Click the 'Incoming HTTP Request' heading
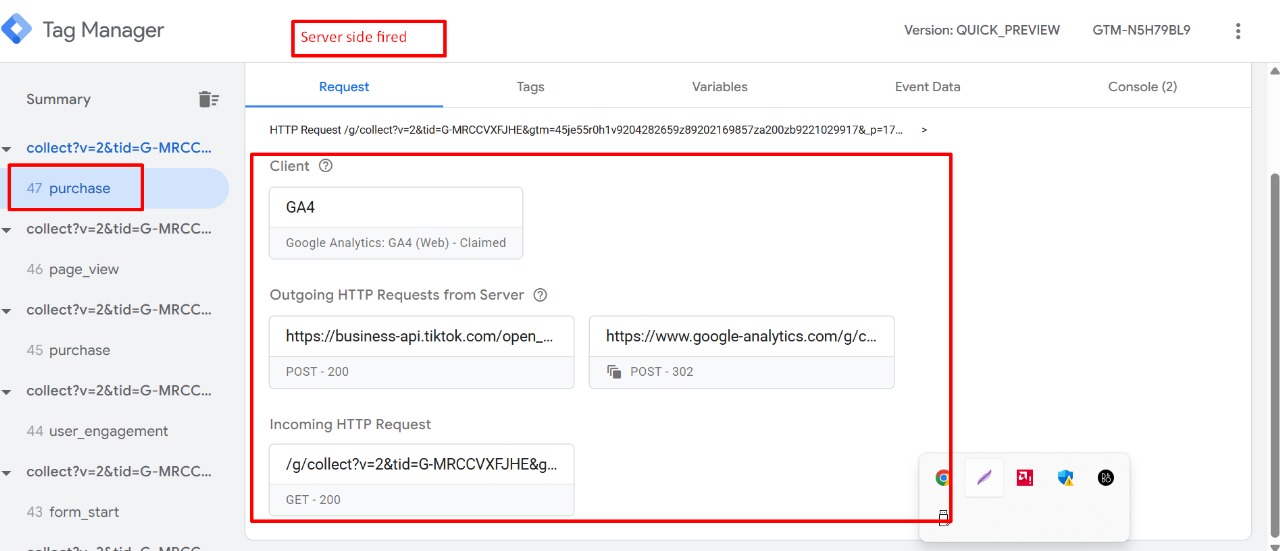 point(350,424)
